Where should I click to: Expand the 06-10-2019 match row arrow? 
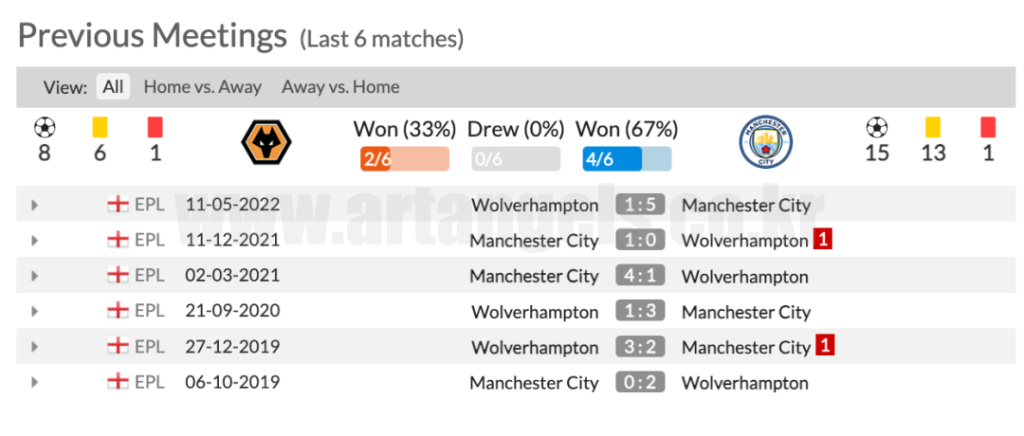(x=35, y=382)
